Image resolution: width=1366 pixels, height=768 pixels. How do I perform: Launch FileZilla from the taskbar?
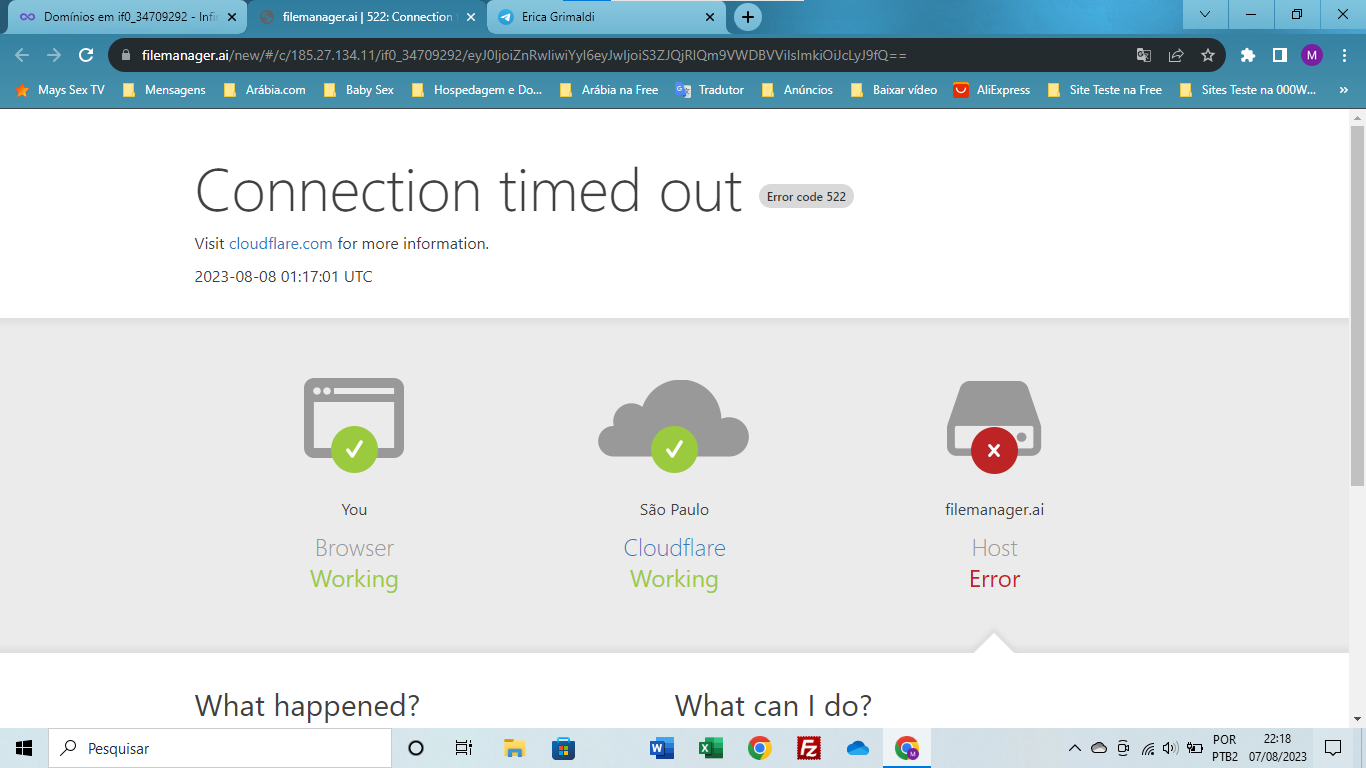coord(809,748)
